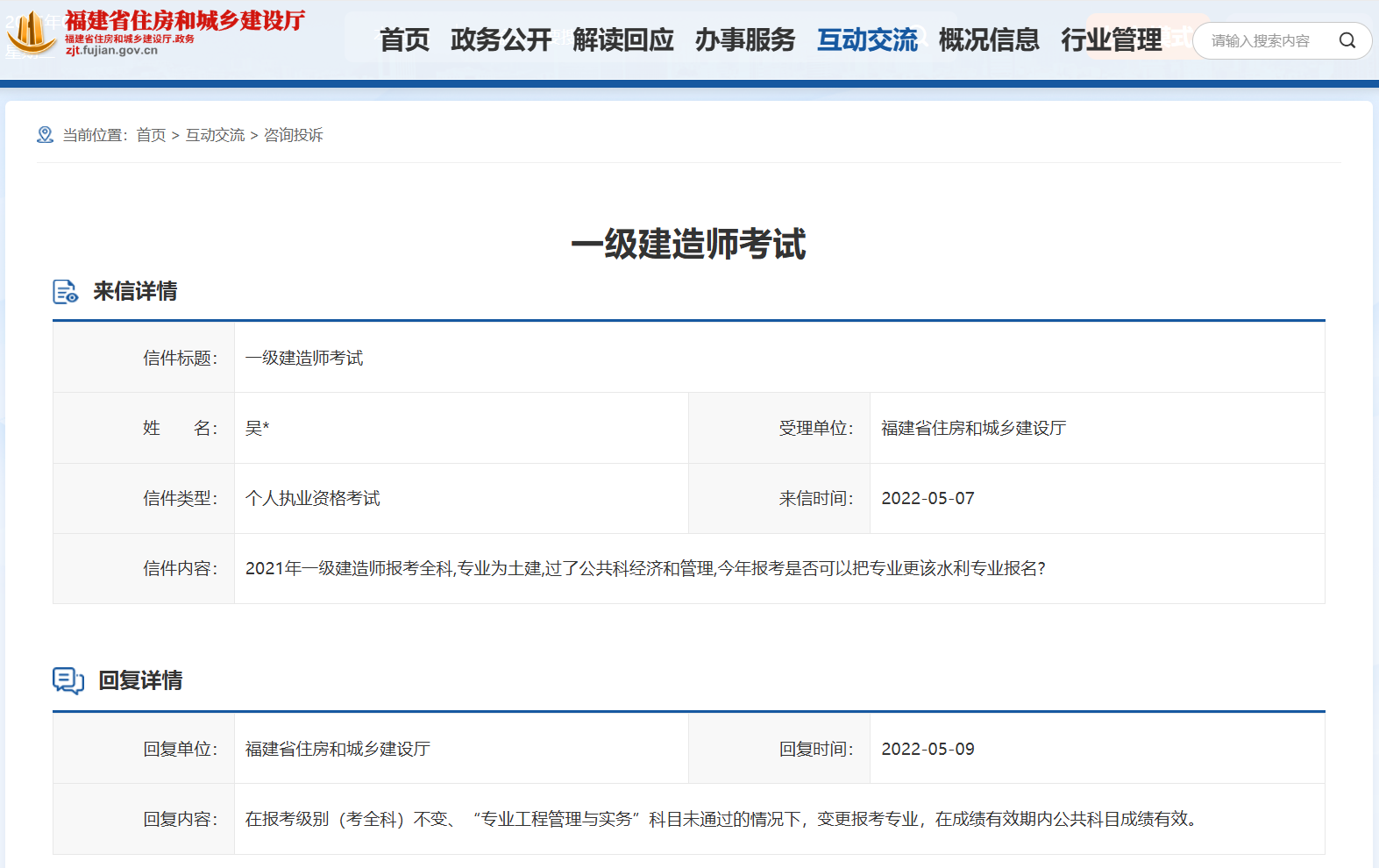Focus the 请输入搜索内容 search box

(x=1262, y=40)
